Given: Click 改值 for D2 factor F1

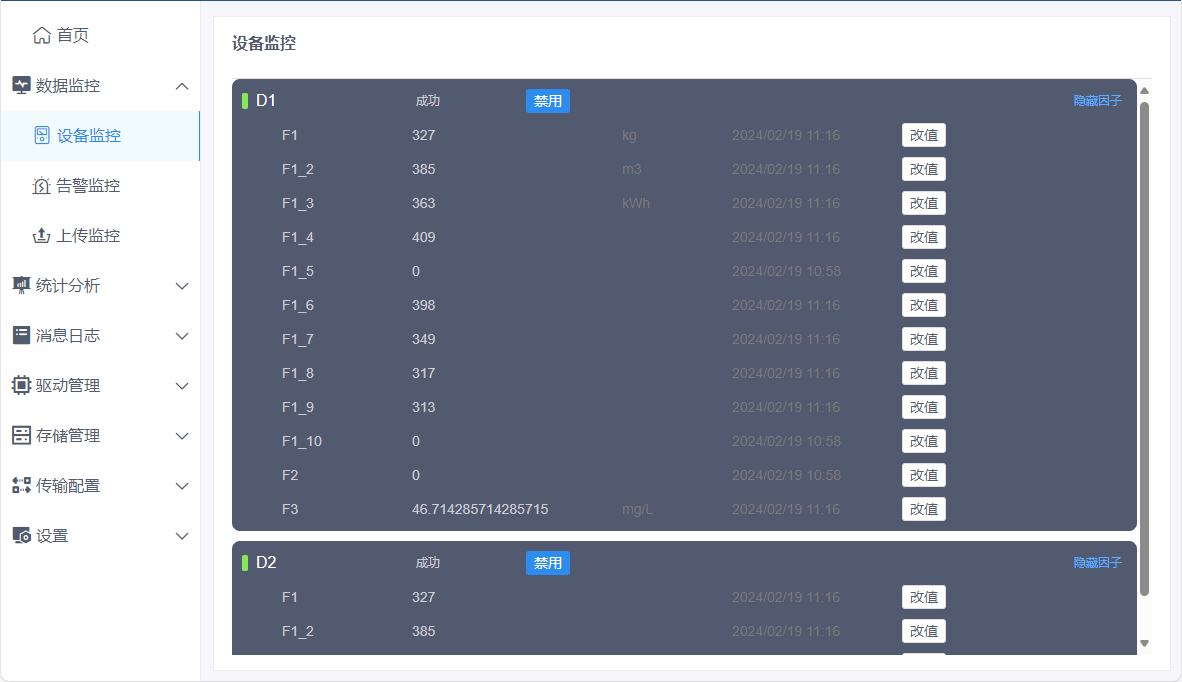Looking at the screenshot, I should click(x=923, y=597).
